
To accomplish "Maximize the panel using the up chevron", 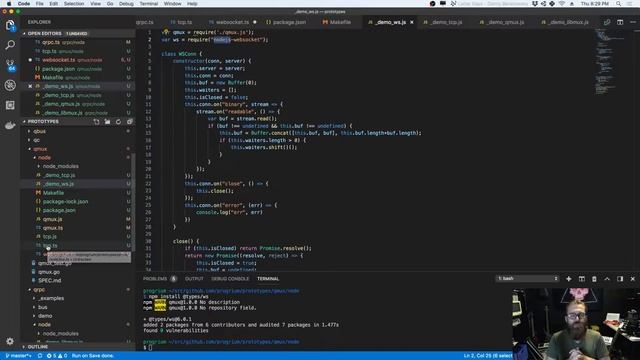I will [607, 279].
